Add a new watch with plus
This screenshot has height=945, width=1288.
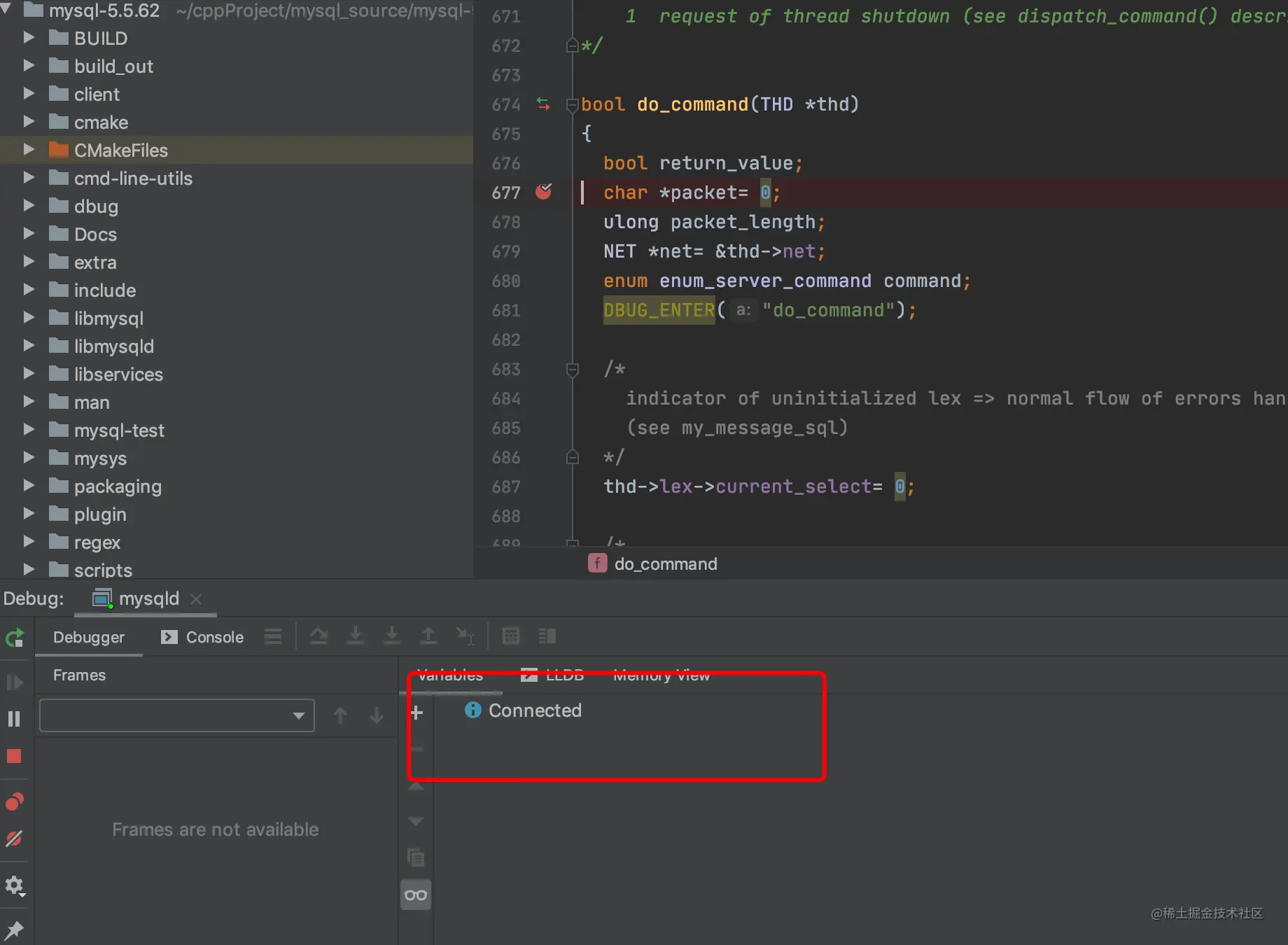[416, 713]
